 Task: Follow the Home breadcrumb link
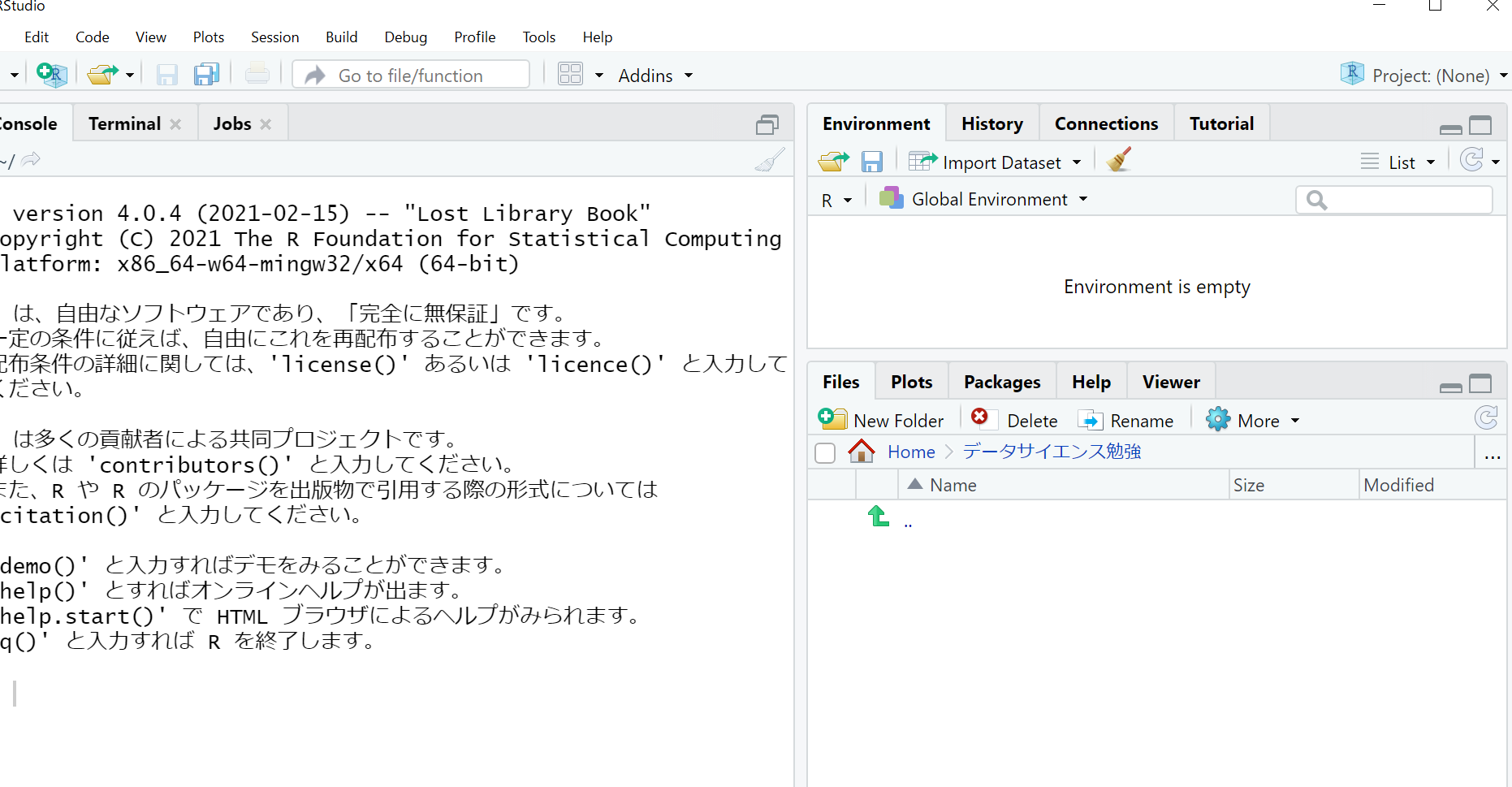coord(911,452)
